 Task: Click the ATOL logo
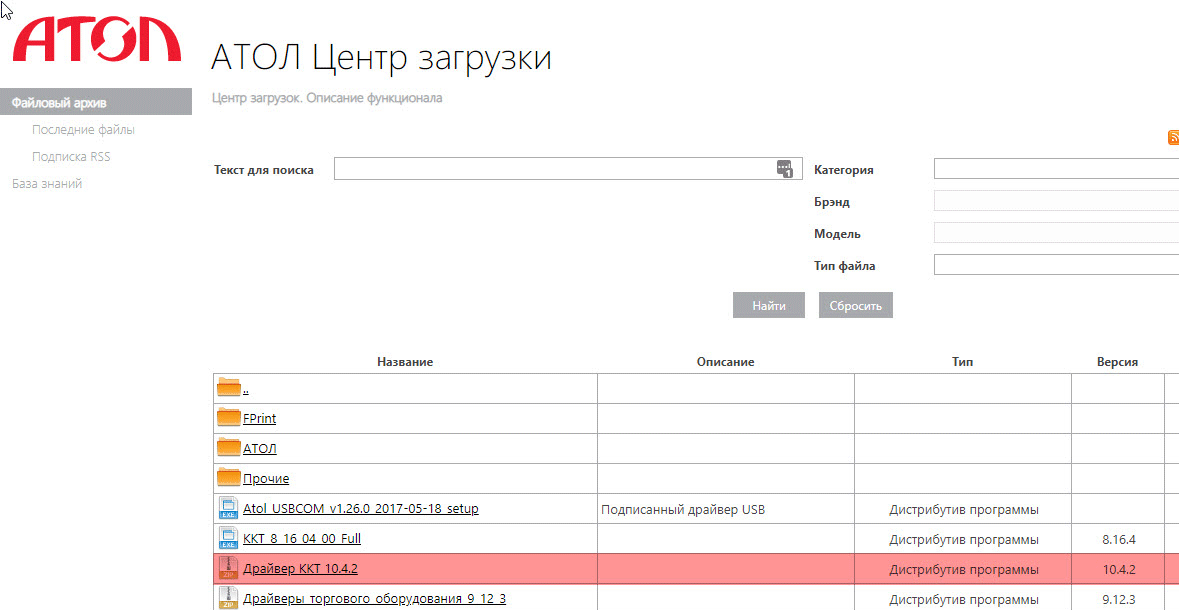(x=96, y=40)
